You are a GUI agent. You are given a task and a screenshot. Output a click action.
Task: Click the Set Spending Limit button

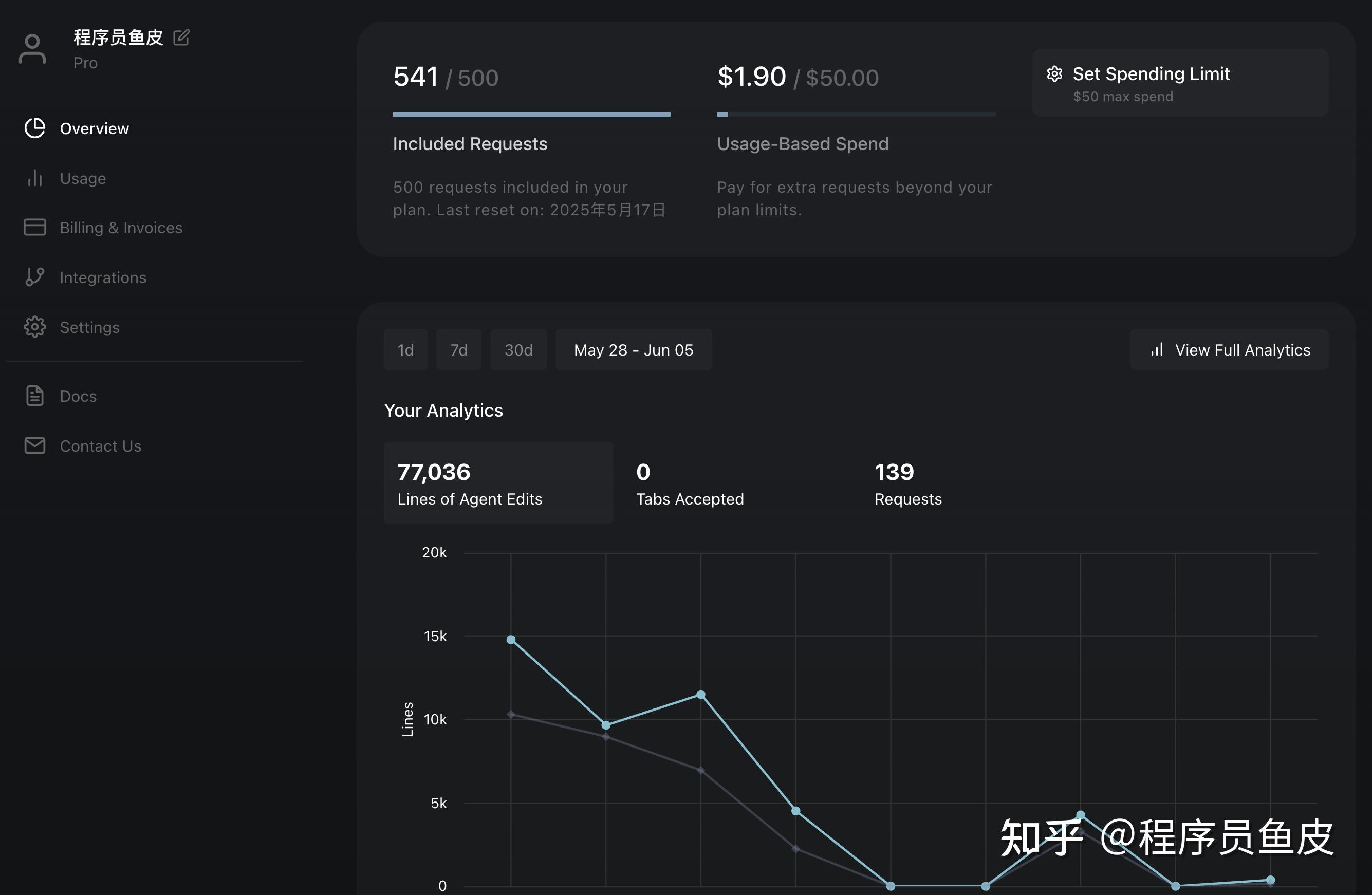coord(1179,83)
